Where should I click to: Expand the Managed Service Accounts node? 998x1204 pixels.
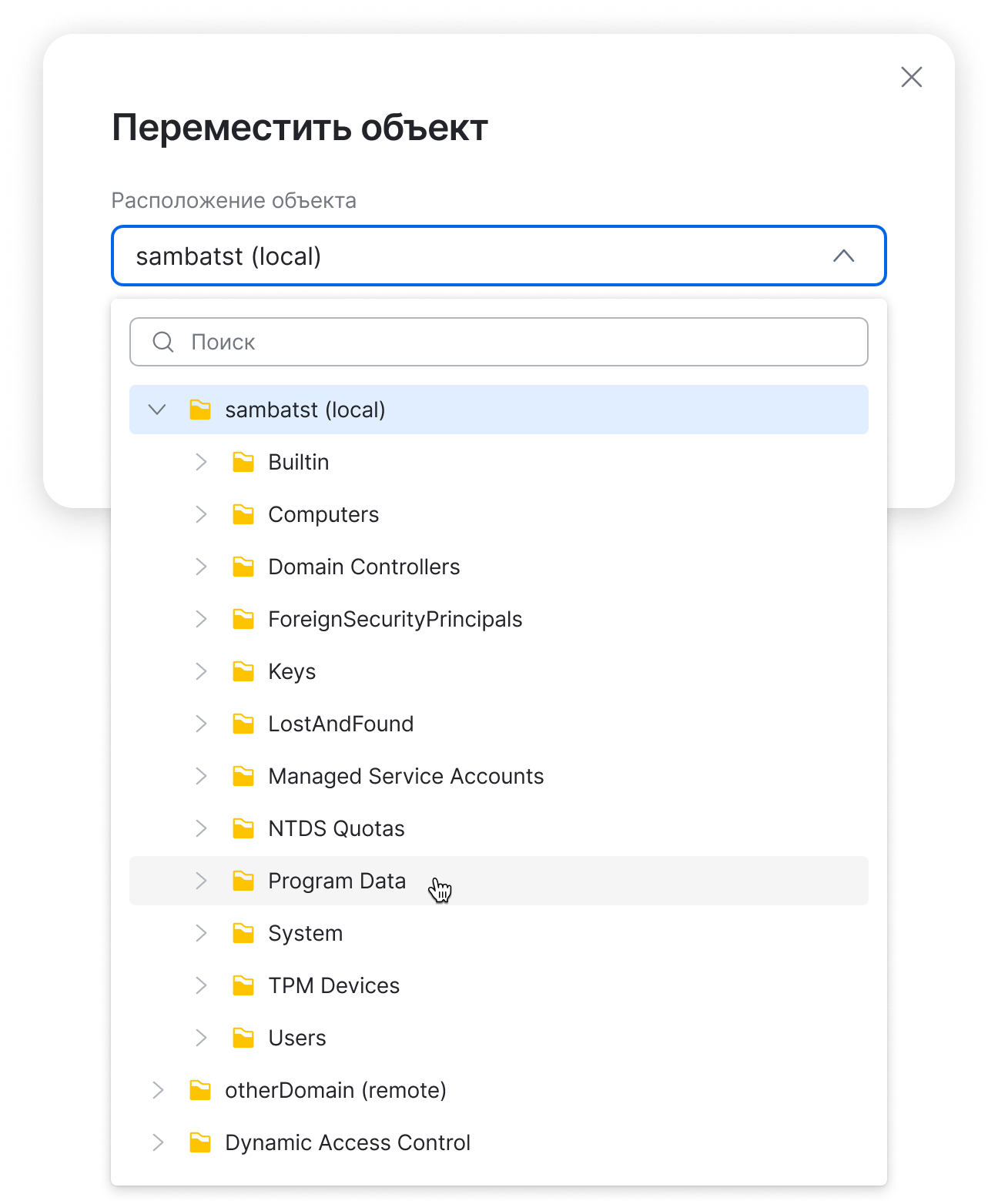pos(201,776)
